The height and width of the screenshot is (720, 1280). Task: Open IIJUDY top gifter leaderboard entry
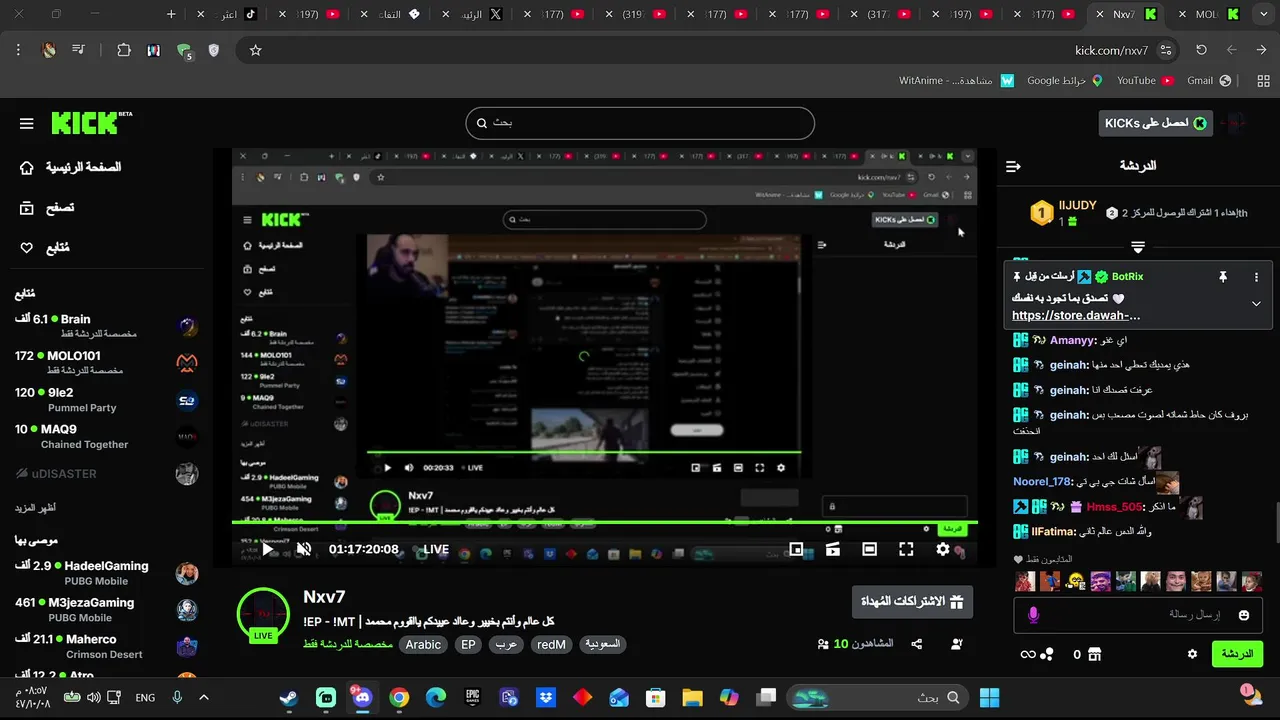click(x=1063, y=212)
